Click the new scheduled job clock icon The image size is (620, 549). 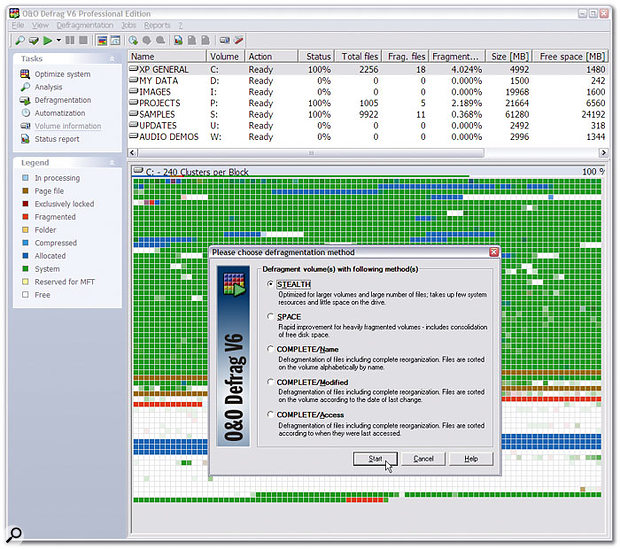point(133,40)
